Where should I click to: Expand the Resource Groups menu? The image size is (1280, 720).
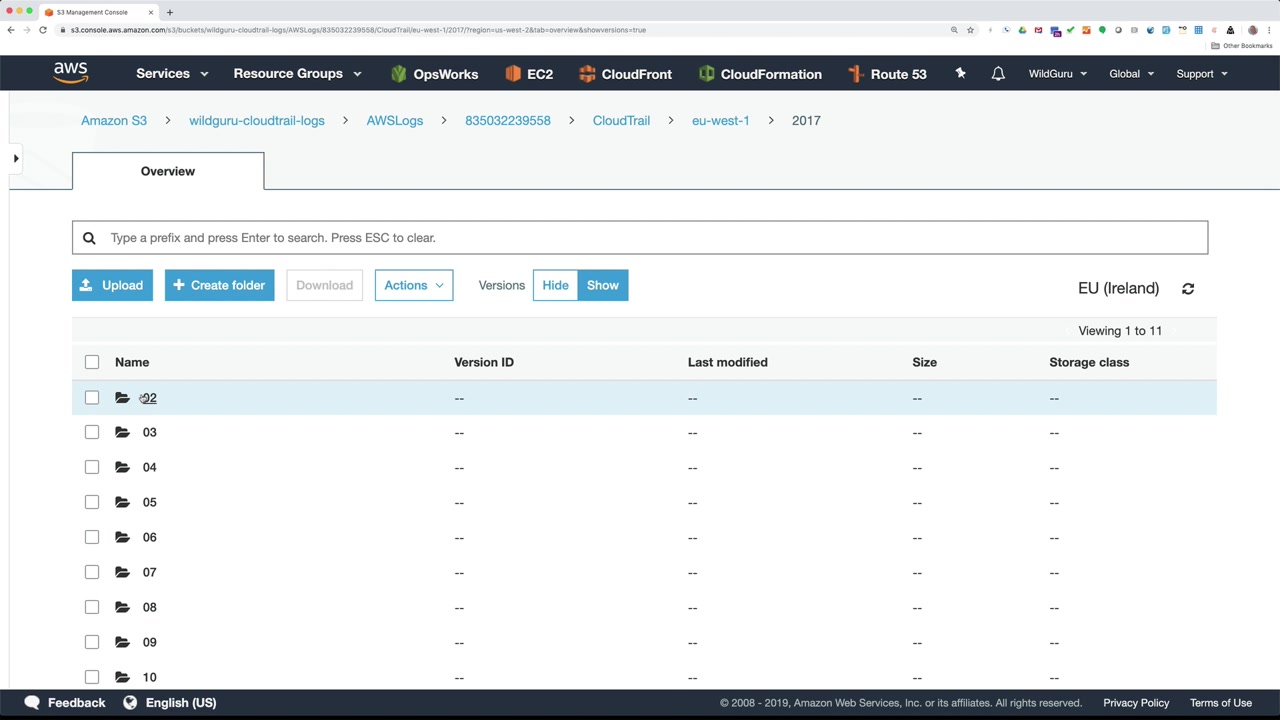point(297,74)
